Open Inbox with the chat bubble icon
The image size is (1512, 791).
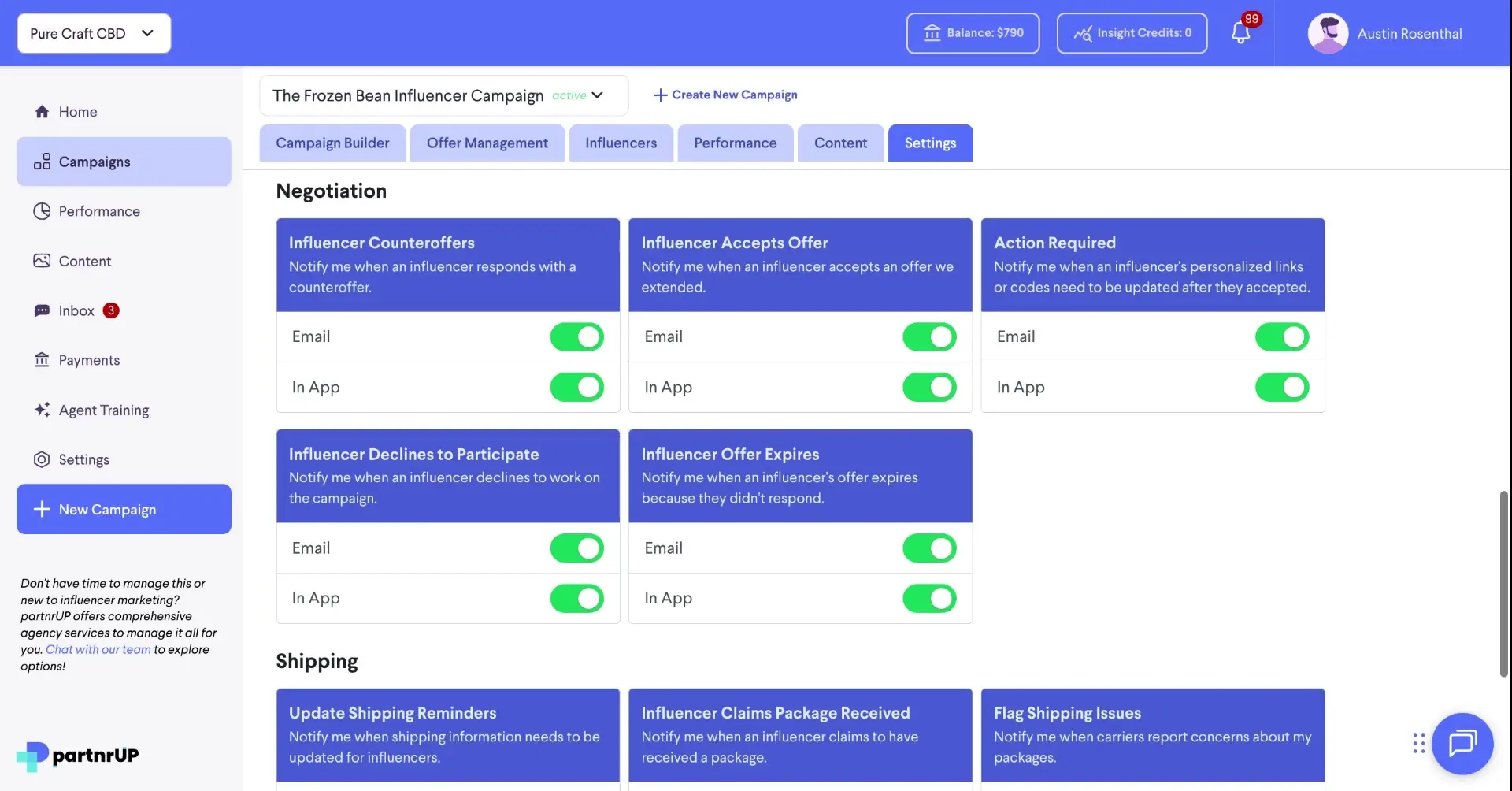(42, 310)
